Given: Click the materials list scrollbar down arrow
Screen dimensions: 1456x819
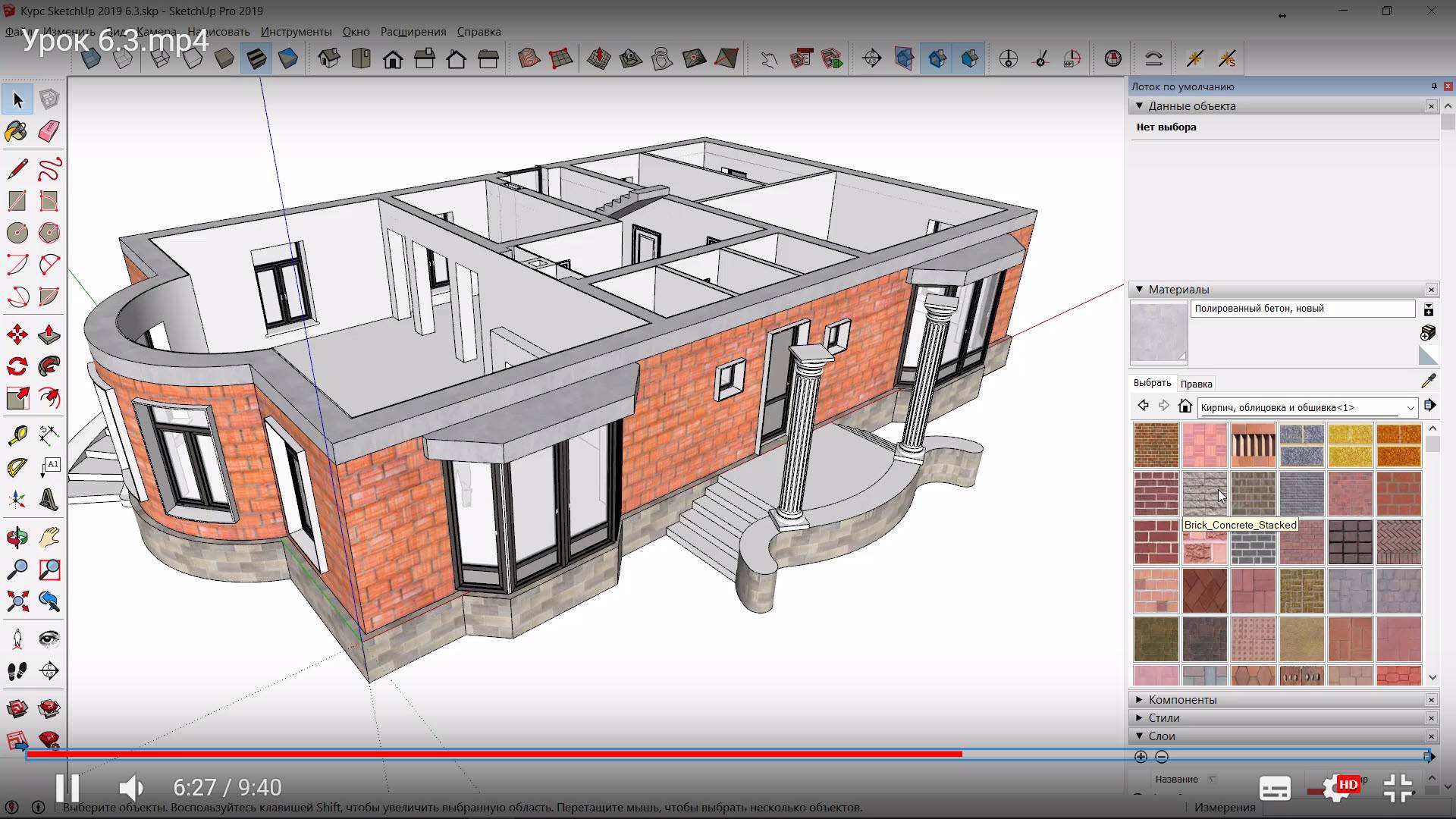Looking at the screenshot, I should tap(1432, 677).
